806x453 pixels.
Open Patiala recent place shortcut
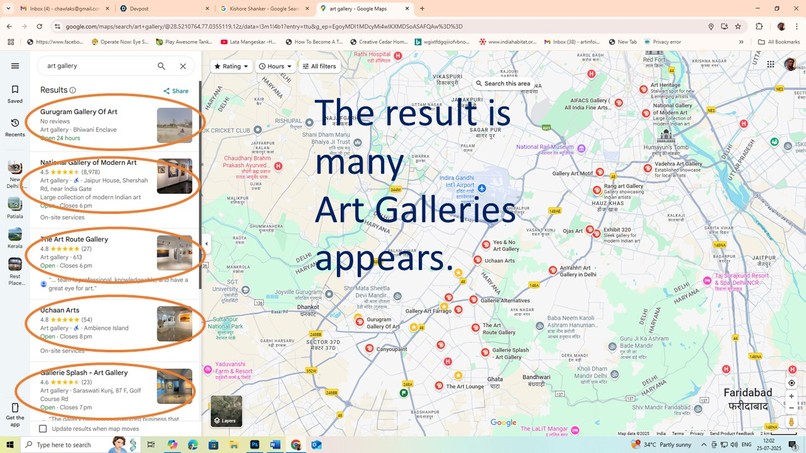click(x=15, y=207)
